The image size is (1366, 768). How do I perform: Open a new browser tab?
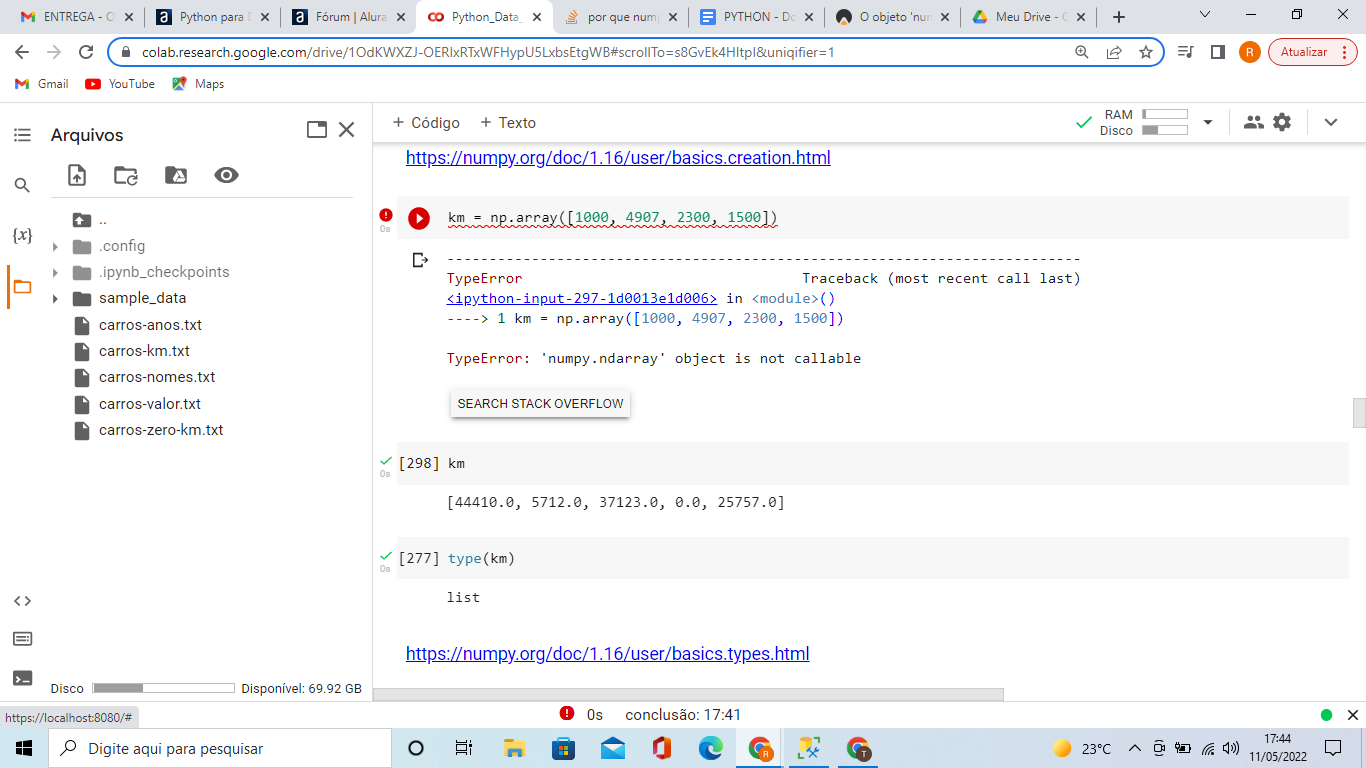pos(1119,17)
